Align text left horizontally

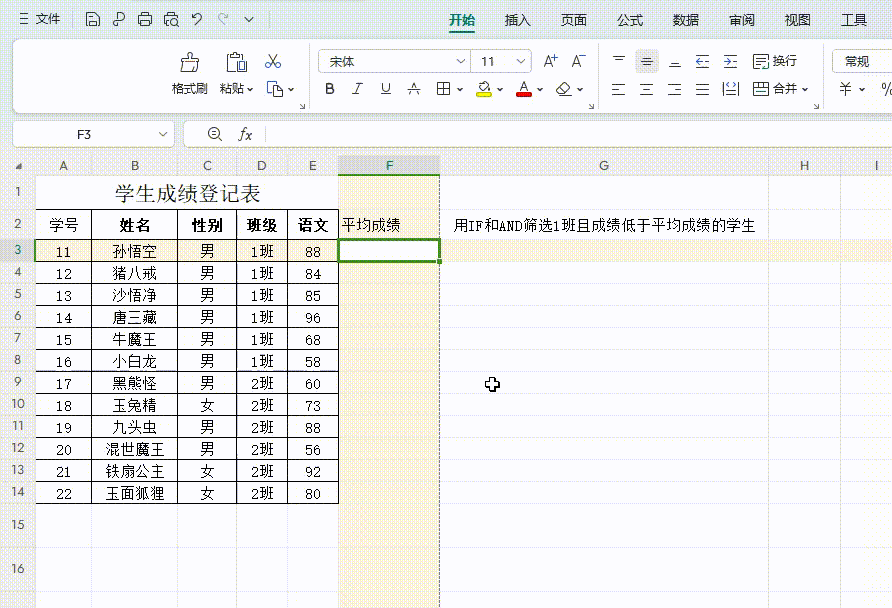click(x=618, y=89)
